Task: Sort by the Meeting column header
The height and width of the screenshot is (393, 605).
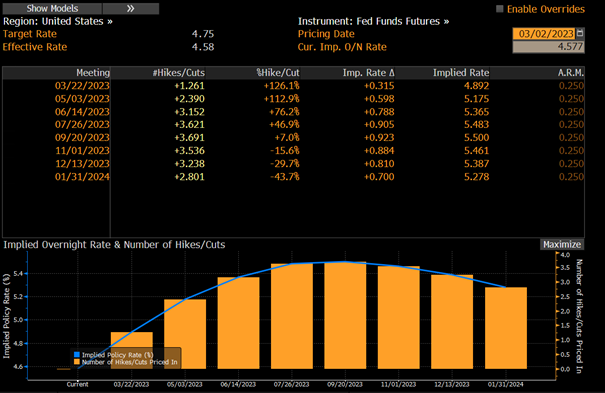Action: (93, 73)
